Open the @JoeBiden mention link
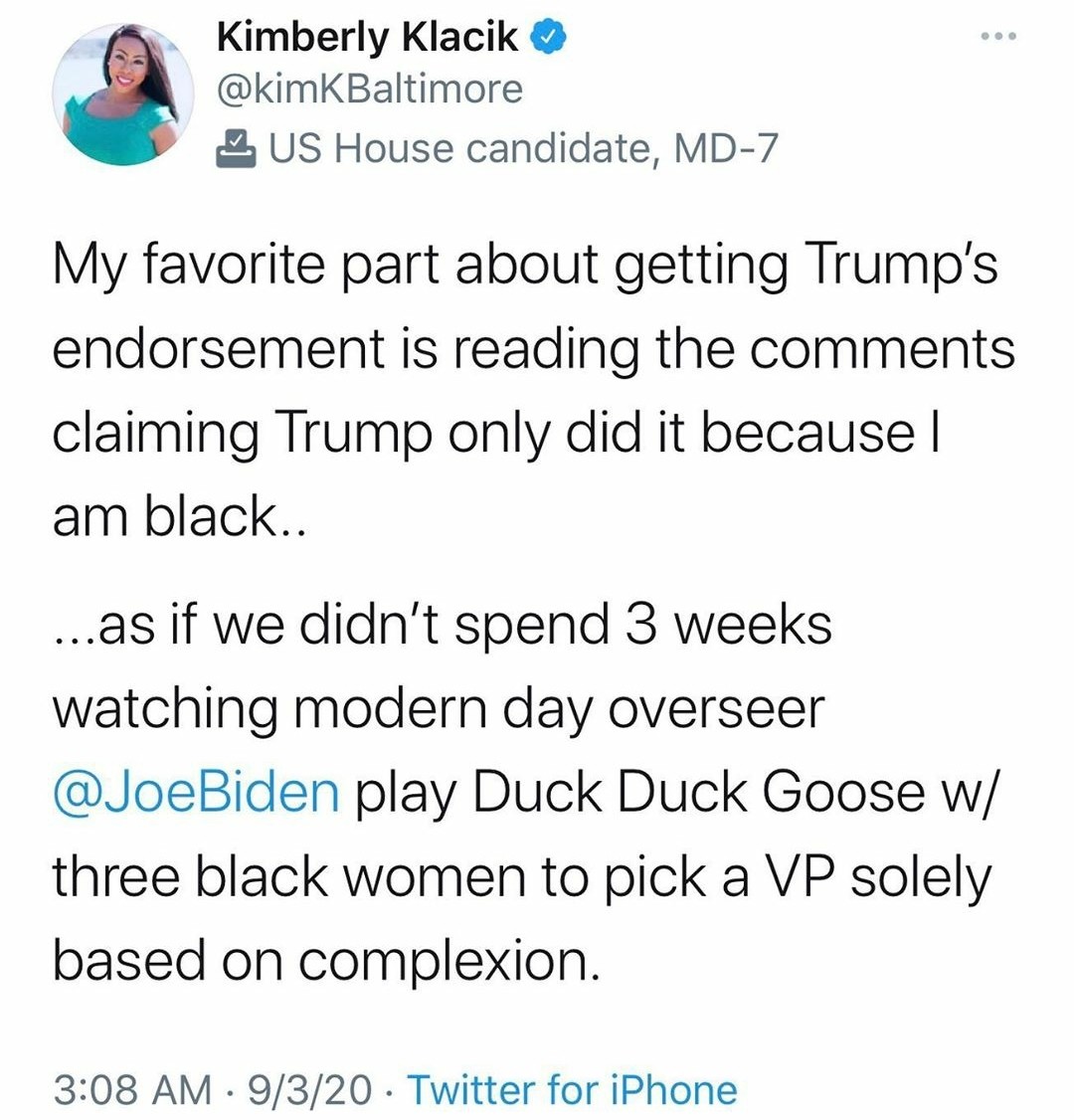1074x1120 pixels. pos(196,791)
